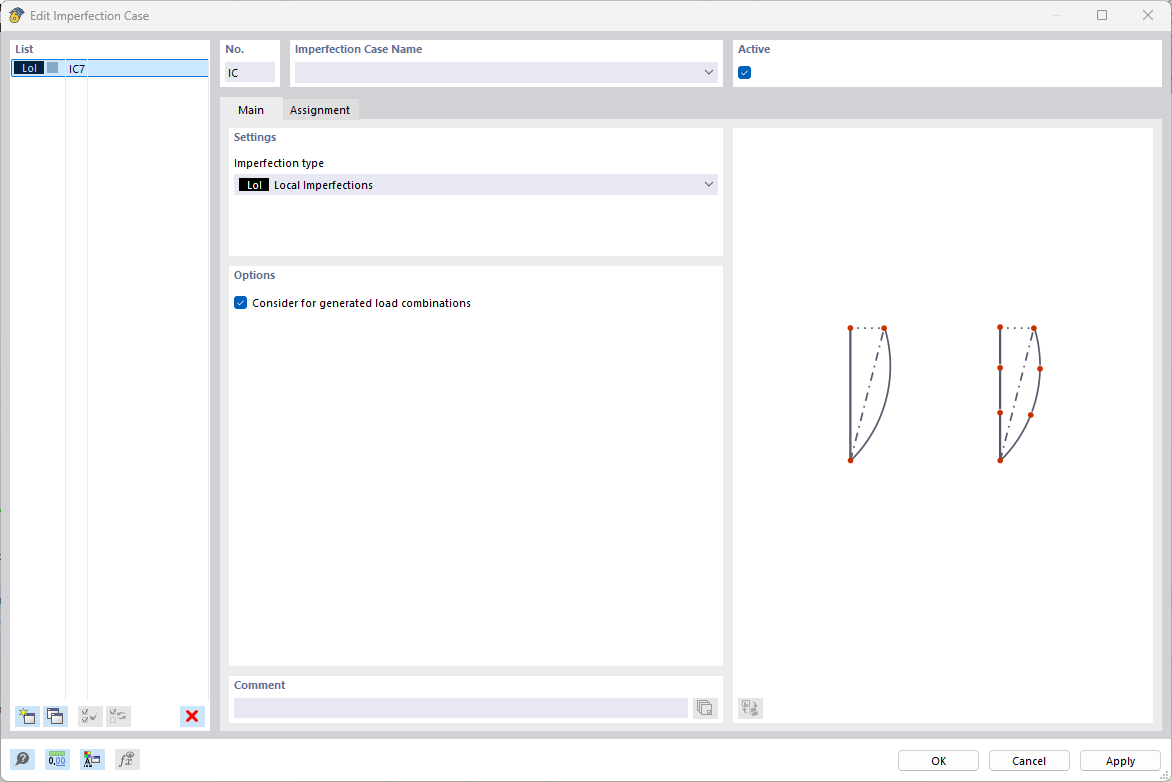Confirm with the OK button
Image resolution: width=1172 pixels, height=782 pixels.
938,760
